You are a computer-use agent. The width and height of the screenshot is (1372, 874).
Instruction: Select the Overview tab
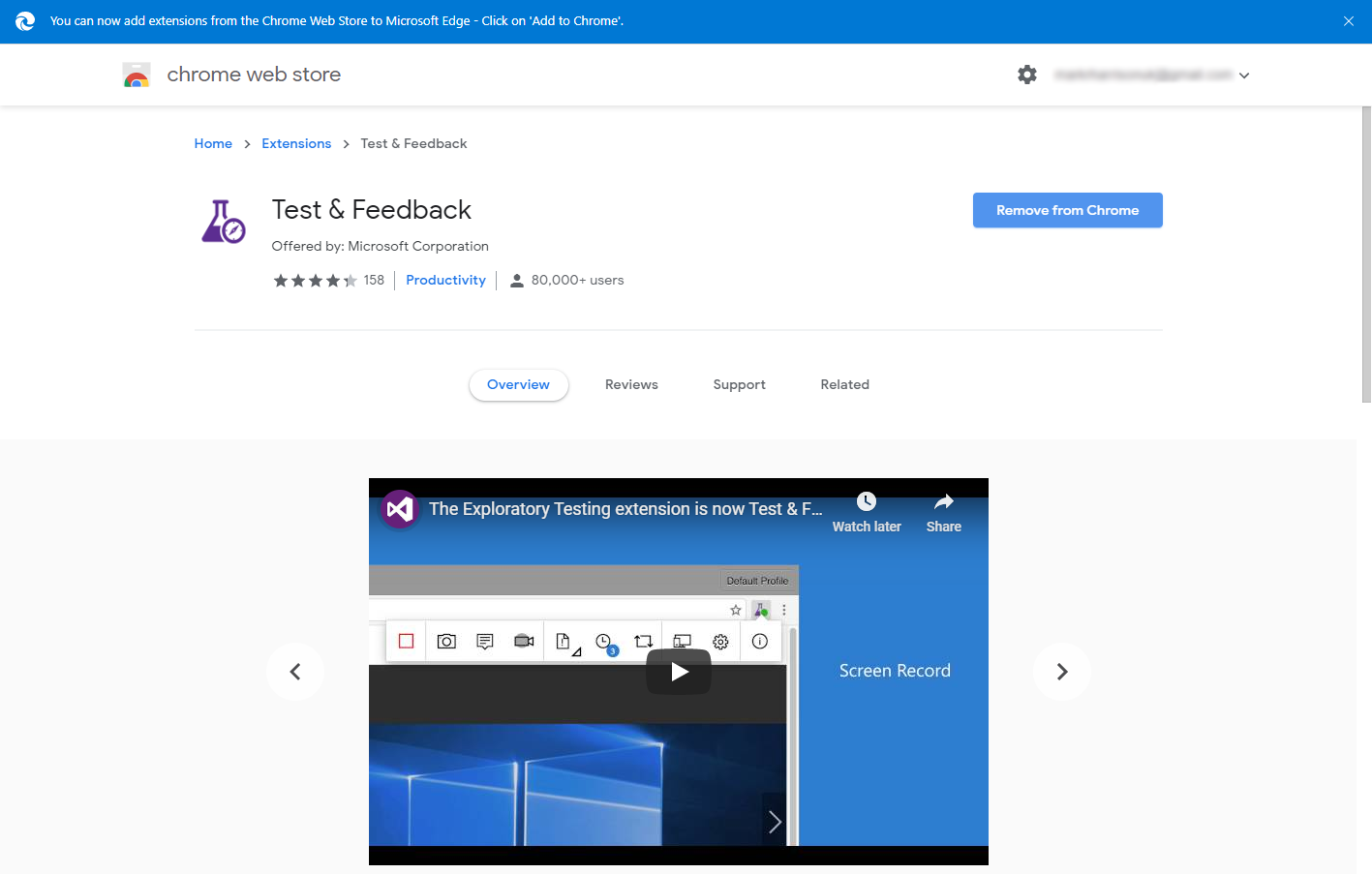518,385
